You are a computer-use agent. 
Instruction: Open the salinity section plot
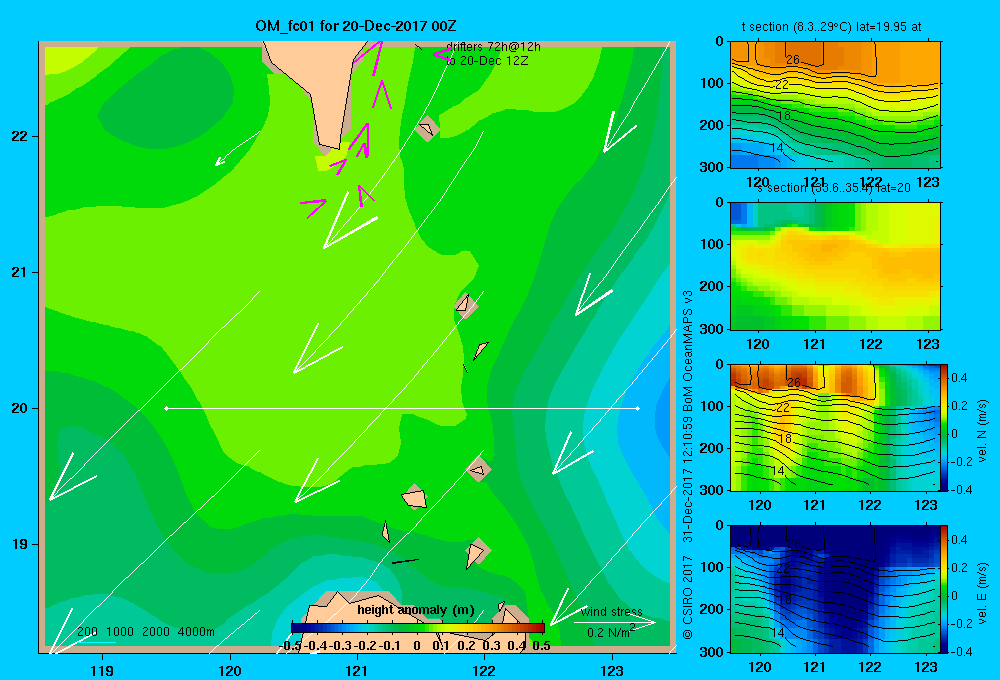(835, 266)
